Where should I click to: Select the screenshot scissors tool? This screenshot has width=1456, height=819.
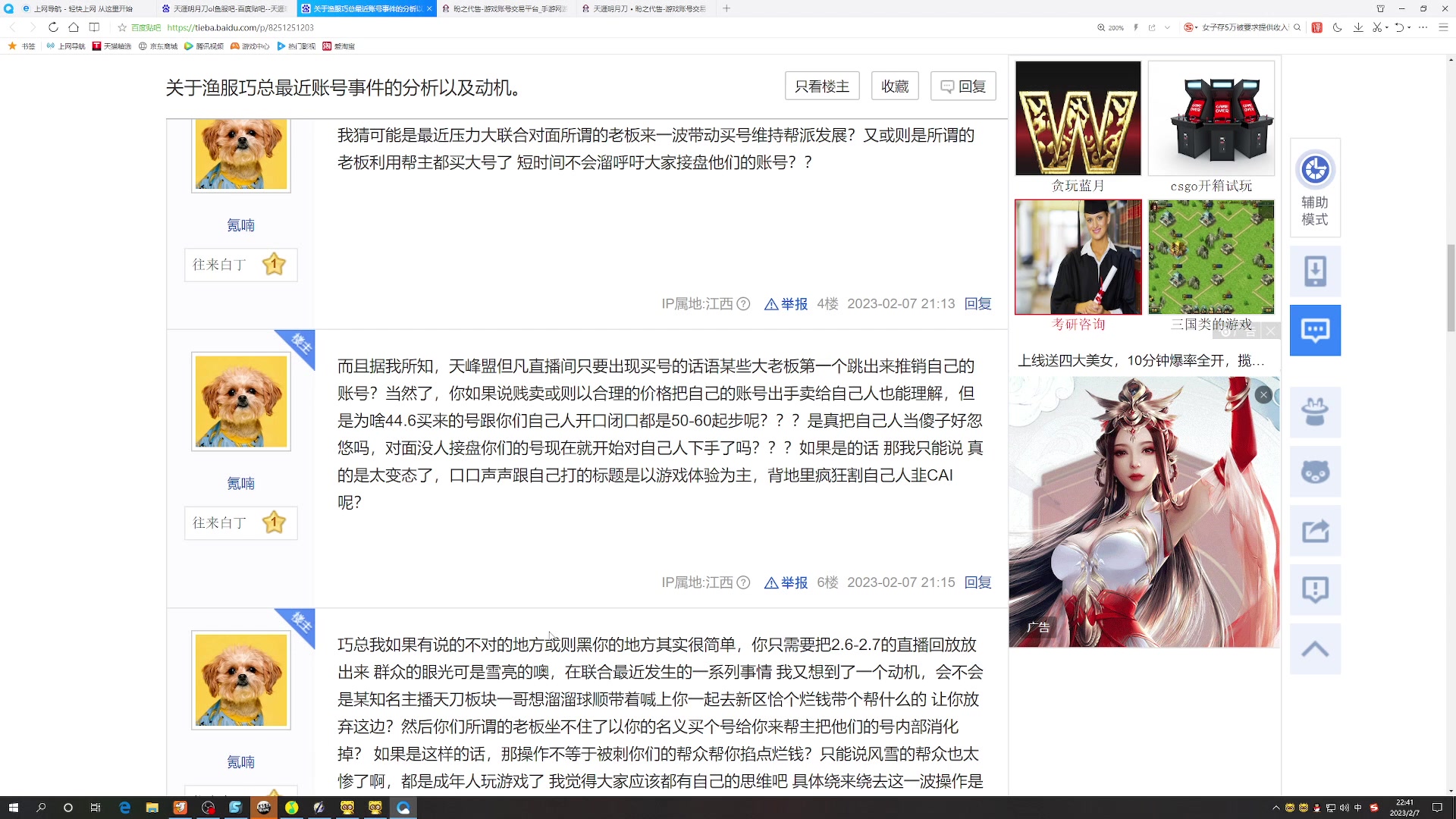click(x=1376, y=27)
